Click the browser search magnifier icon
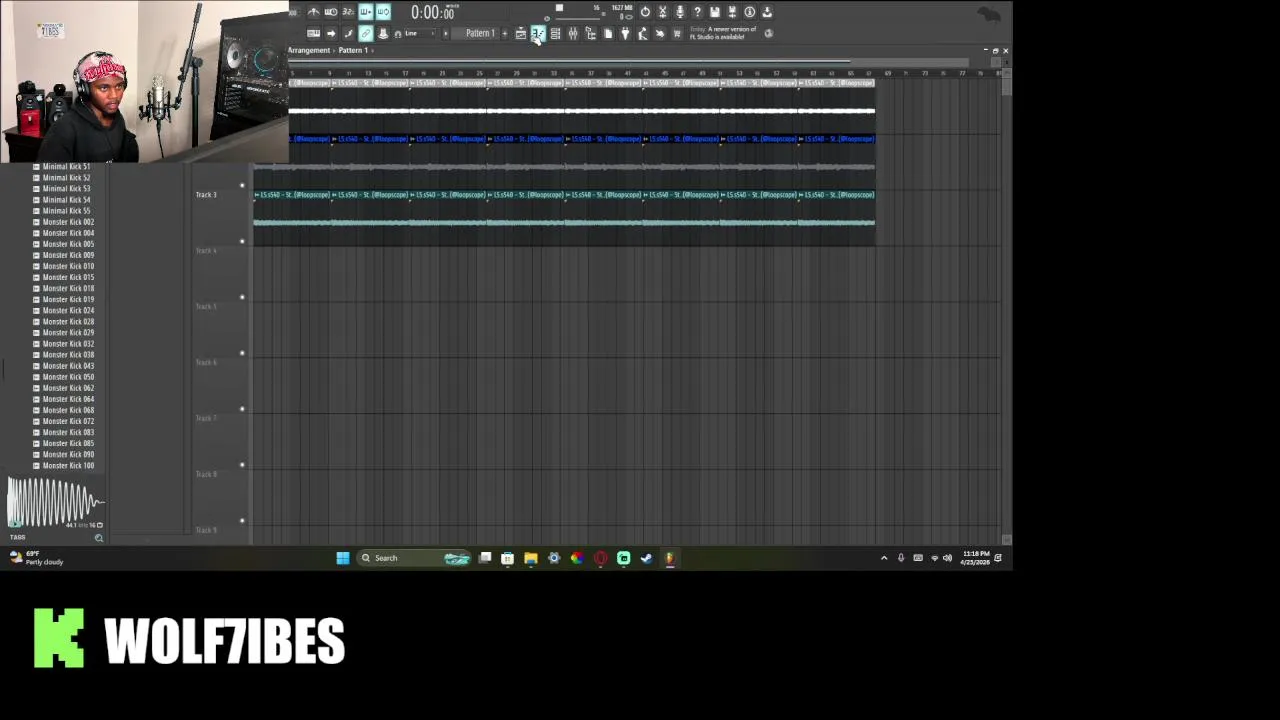This screenshot has width=1280, height=720. (x=98, y=538)
